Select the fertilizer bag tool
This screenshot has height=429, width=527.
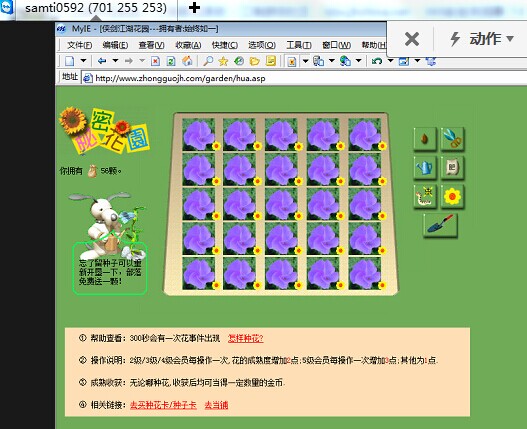(452, 167)
